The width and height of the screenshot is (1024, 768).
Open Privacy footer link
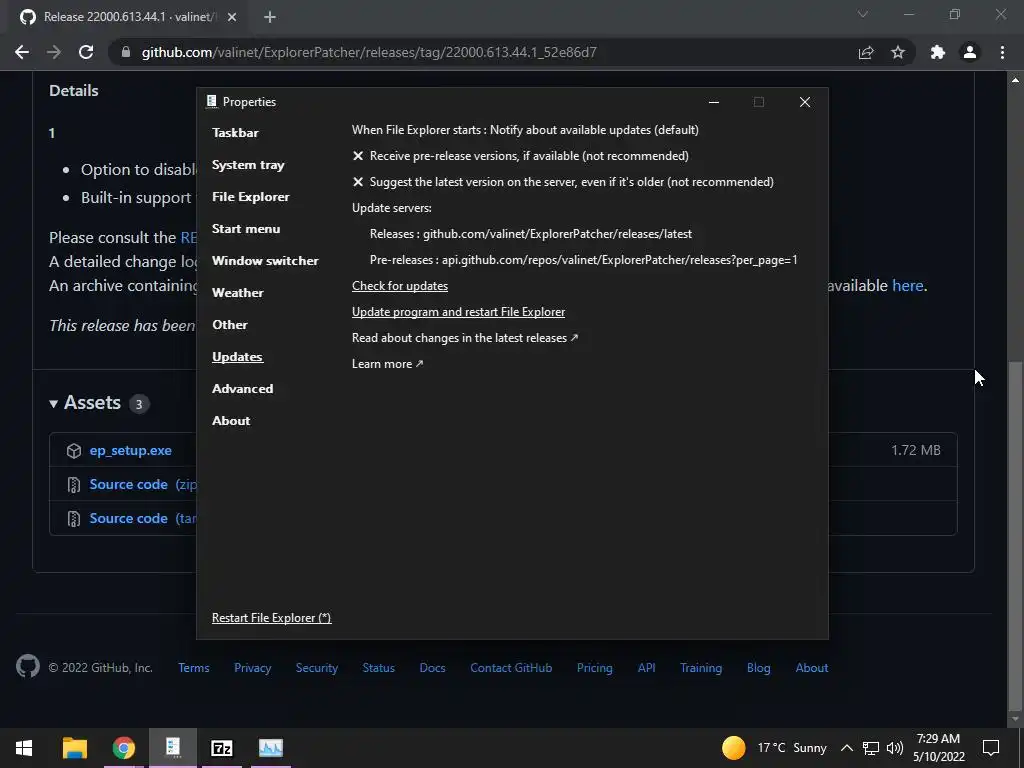(x=253, y=667)
